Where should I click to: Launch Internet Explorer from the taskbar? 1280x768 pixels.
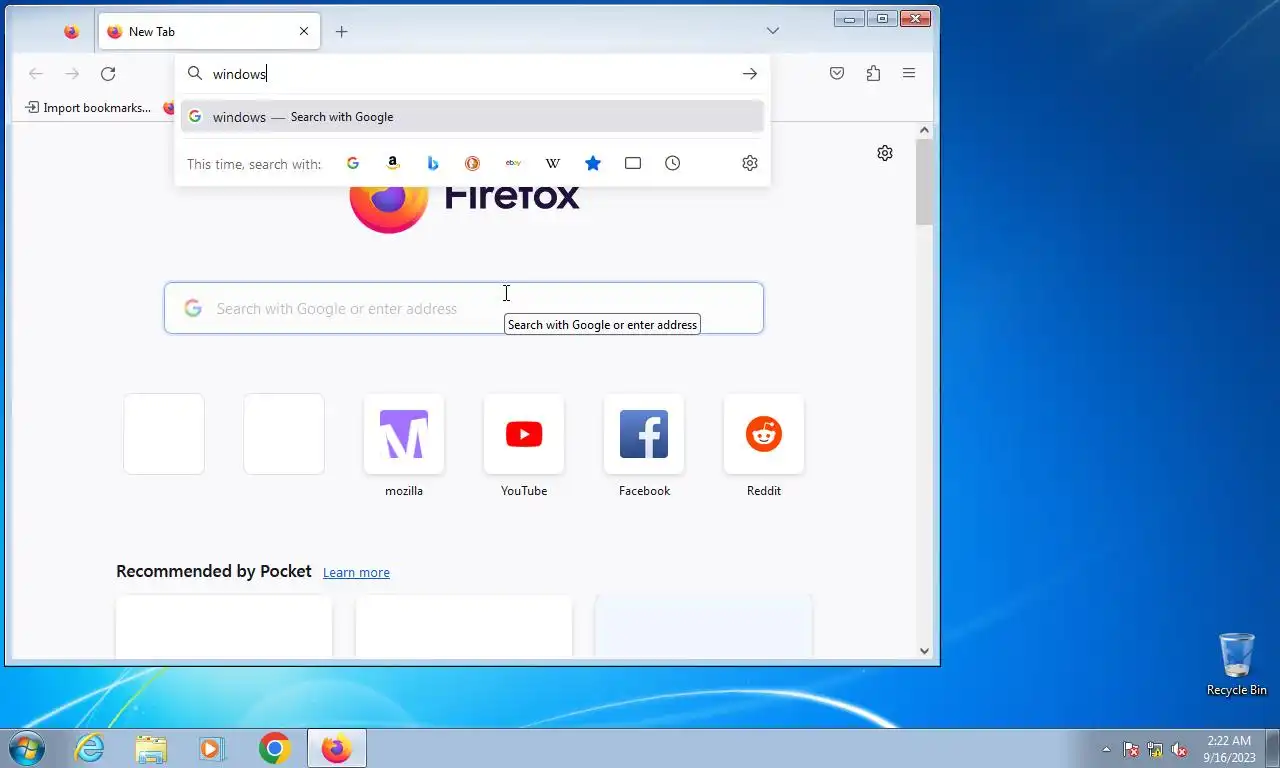point(90,748)
